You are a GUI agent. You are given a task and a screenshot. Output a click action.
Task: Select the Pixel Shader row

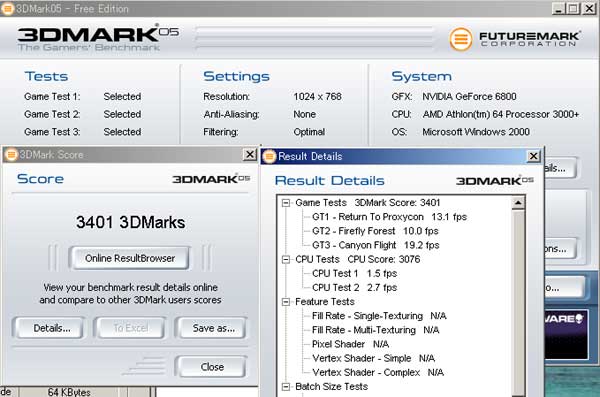(x=351, y=345)
